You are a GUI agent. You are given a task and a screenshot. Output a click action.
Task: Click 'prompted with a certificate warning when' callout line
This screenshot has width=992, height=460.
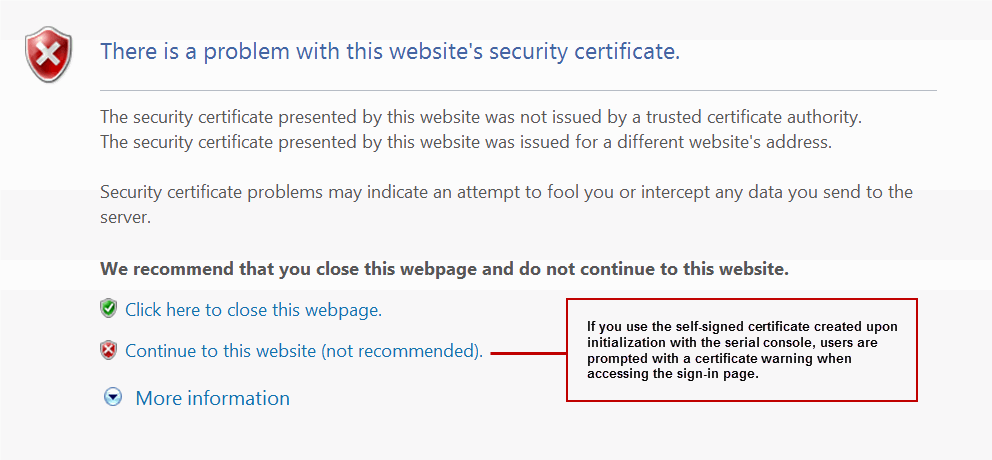719,358
